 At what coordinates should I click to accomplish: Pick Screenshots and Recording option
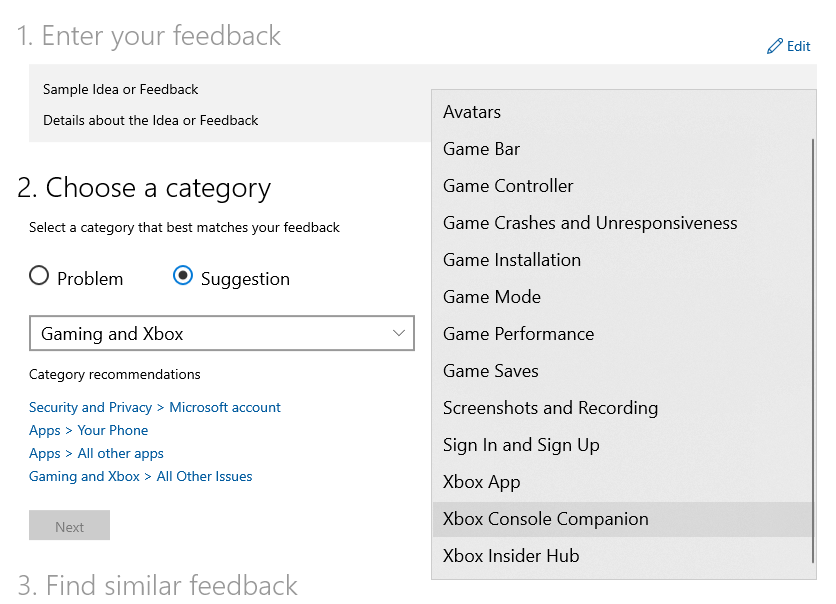[x=622, y=408]
